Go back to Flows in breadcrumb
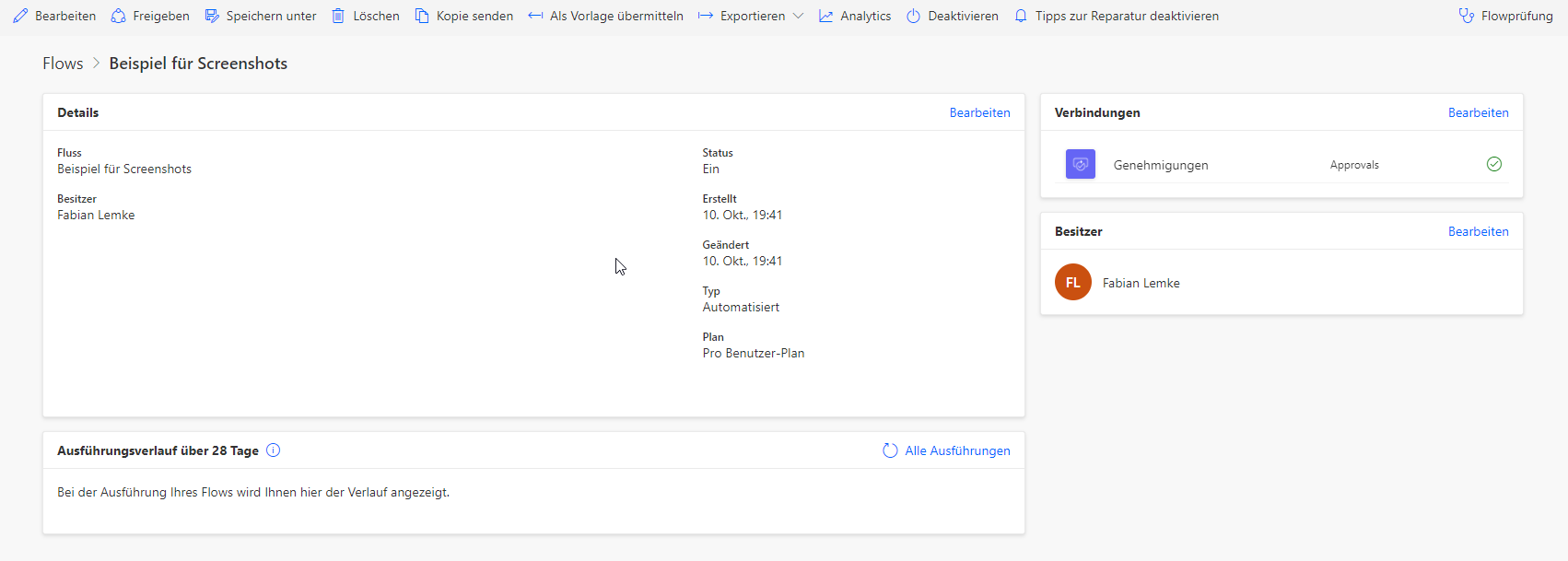This screenshot has height=561, width=1568. point(63,64)
